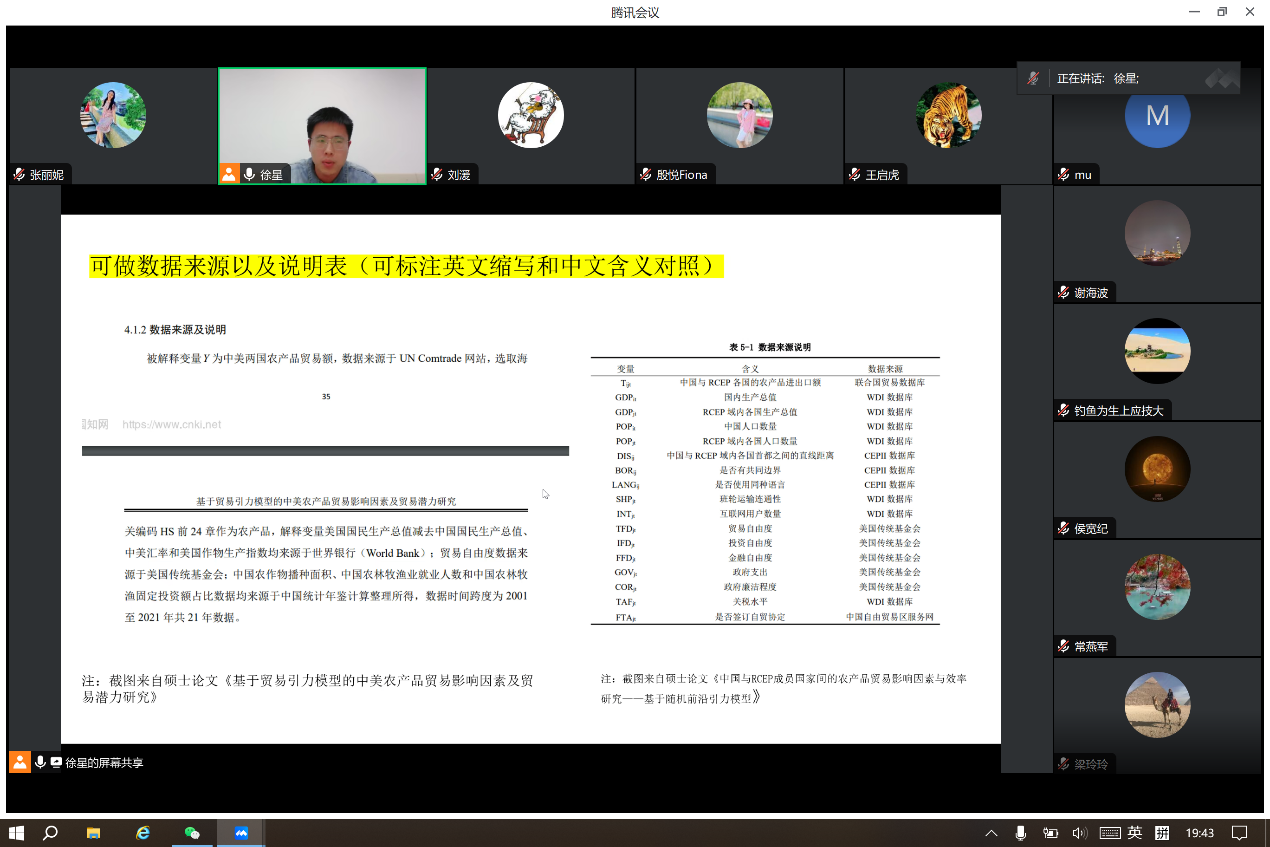Click 殷悦Fiona's participant avatar
Image resolution: width=1270 pixels, height=847 pixels.
(x=739, y=115)
